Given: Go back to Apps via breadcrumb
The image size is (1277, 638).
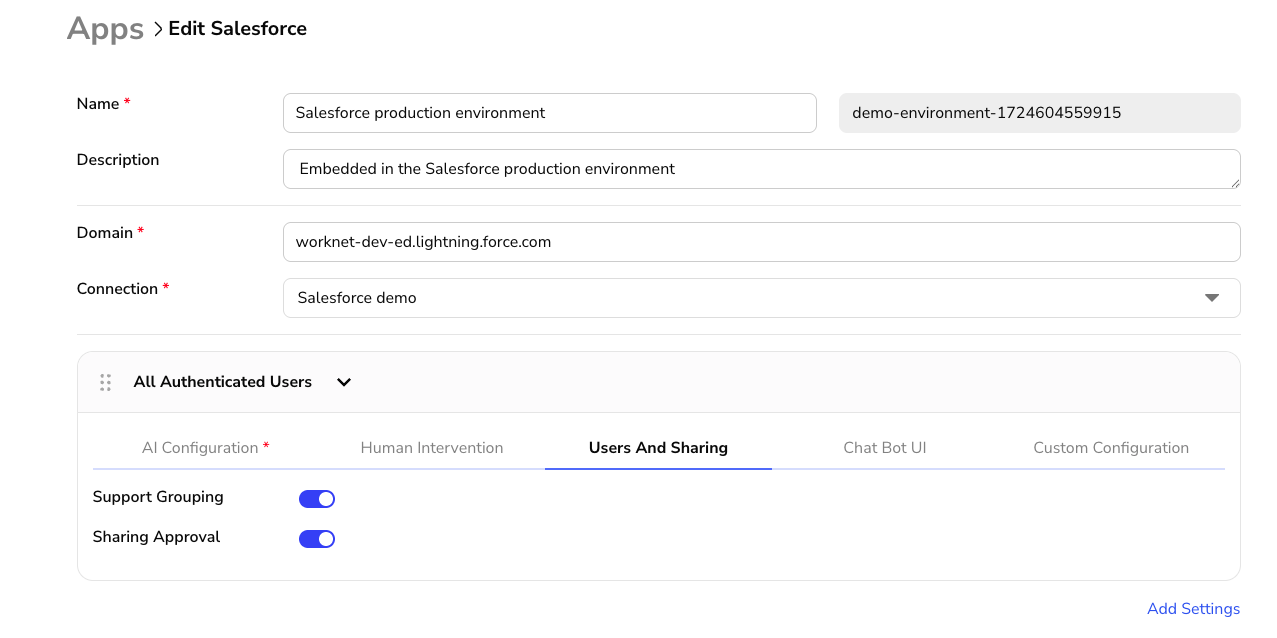Looking at the screenshot, I should click(x=105, y=29).
